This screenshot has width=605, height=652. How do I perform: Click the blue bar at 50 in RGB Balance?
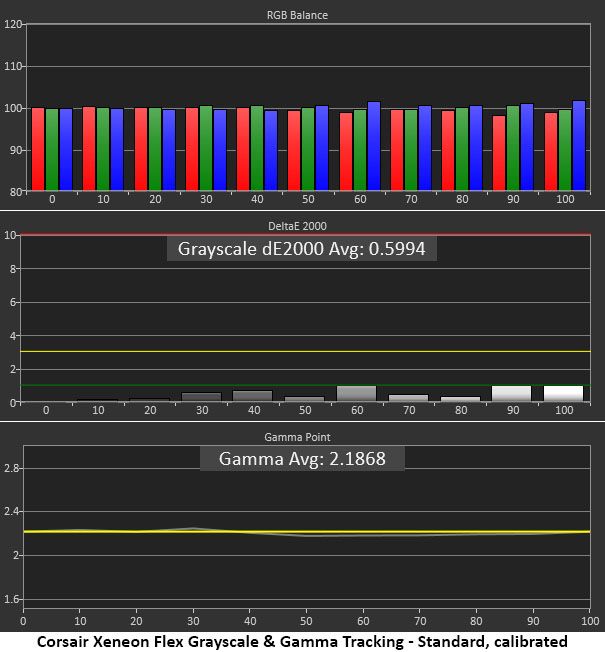tap(322, 148)
